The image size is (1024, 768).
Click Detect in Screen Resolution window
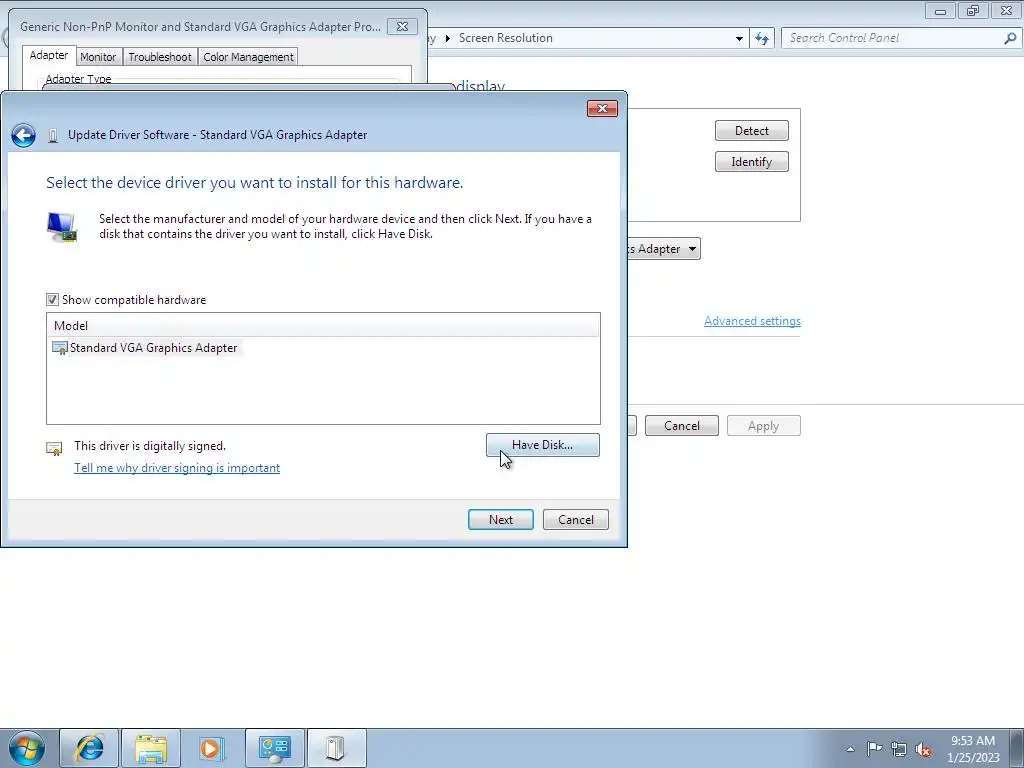(x=752, y=131)
